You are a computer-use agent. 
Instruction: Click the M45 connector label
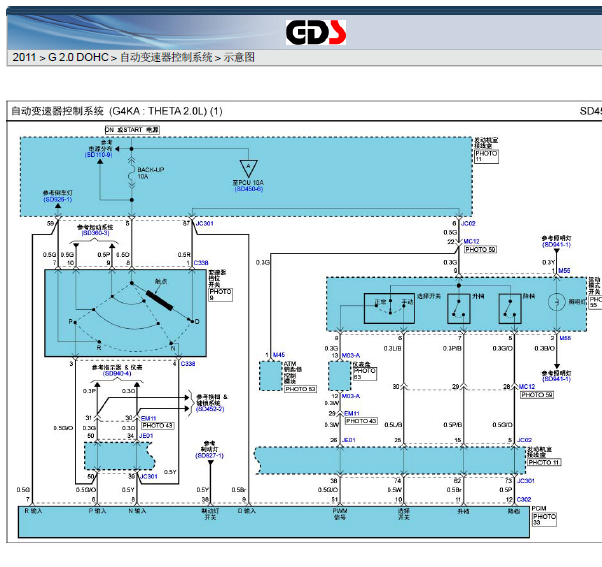pyautogui.click(x=279, y=355)
